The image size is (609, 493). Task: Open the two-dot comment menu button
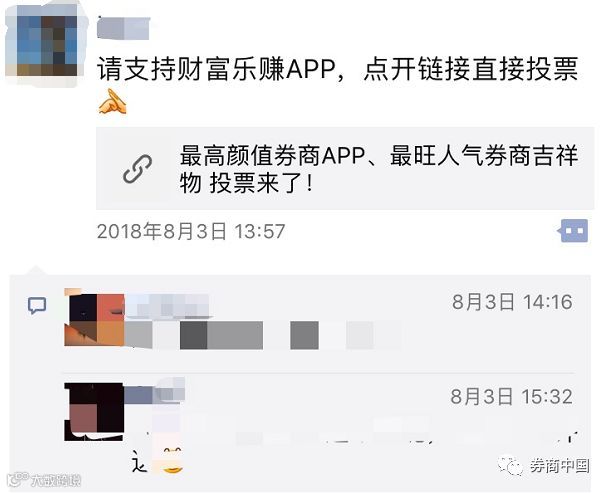[x=574, y=231]
